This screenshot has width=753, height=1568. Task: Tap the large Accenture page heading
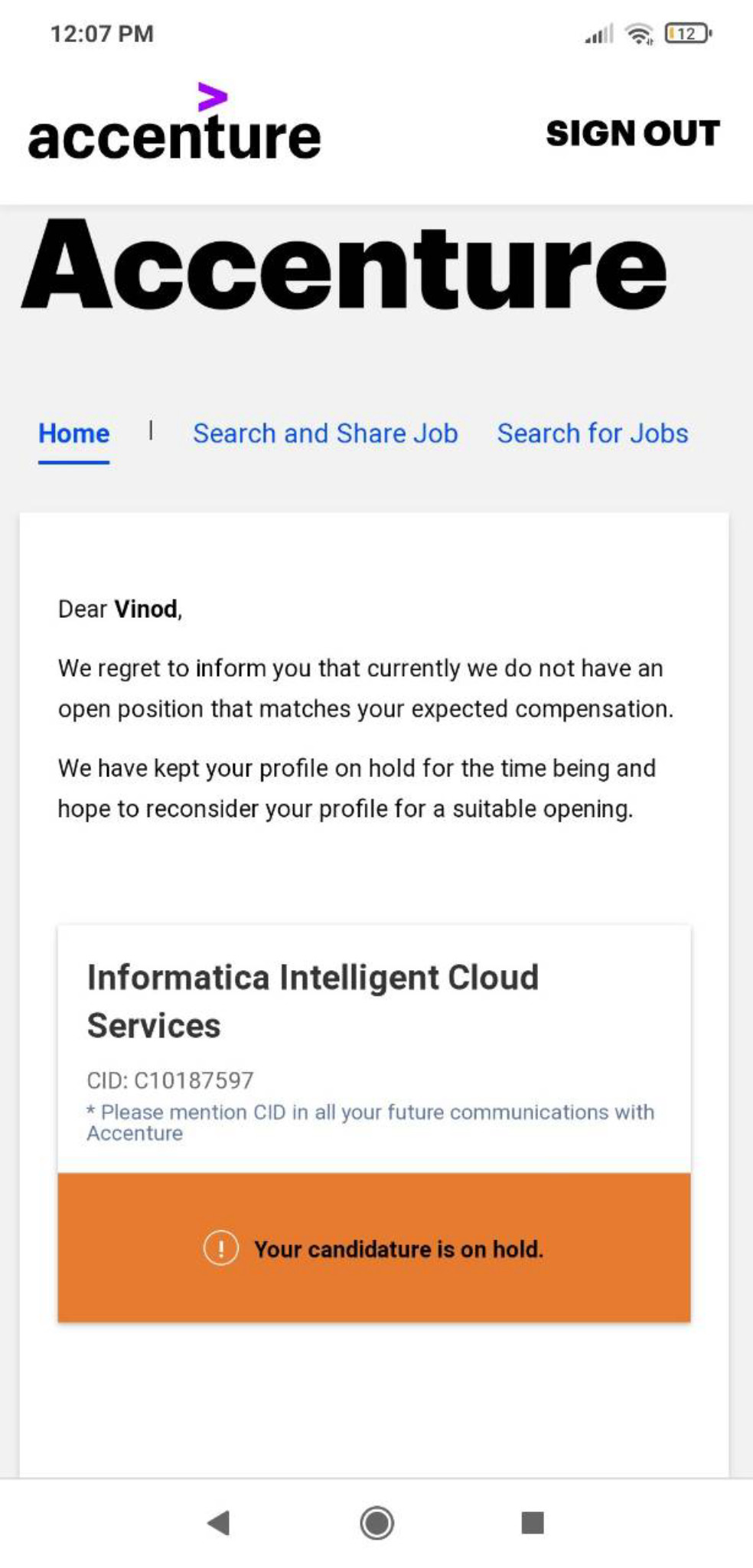(344, 265)
